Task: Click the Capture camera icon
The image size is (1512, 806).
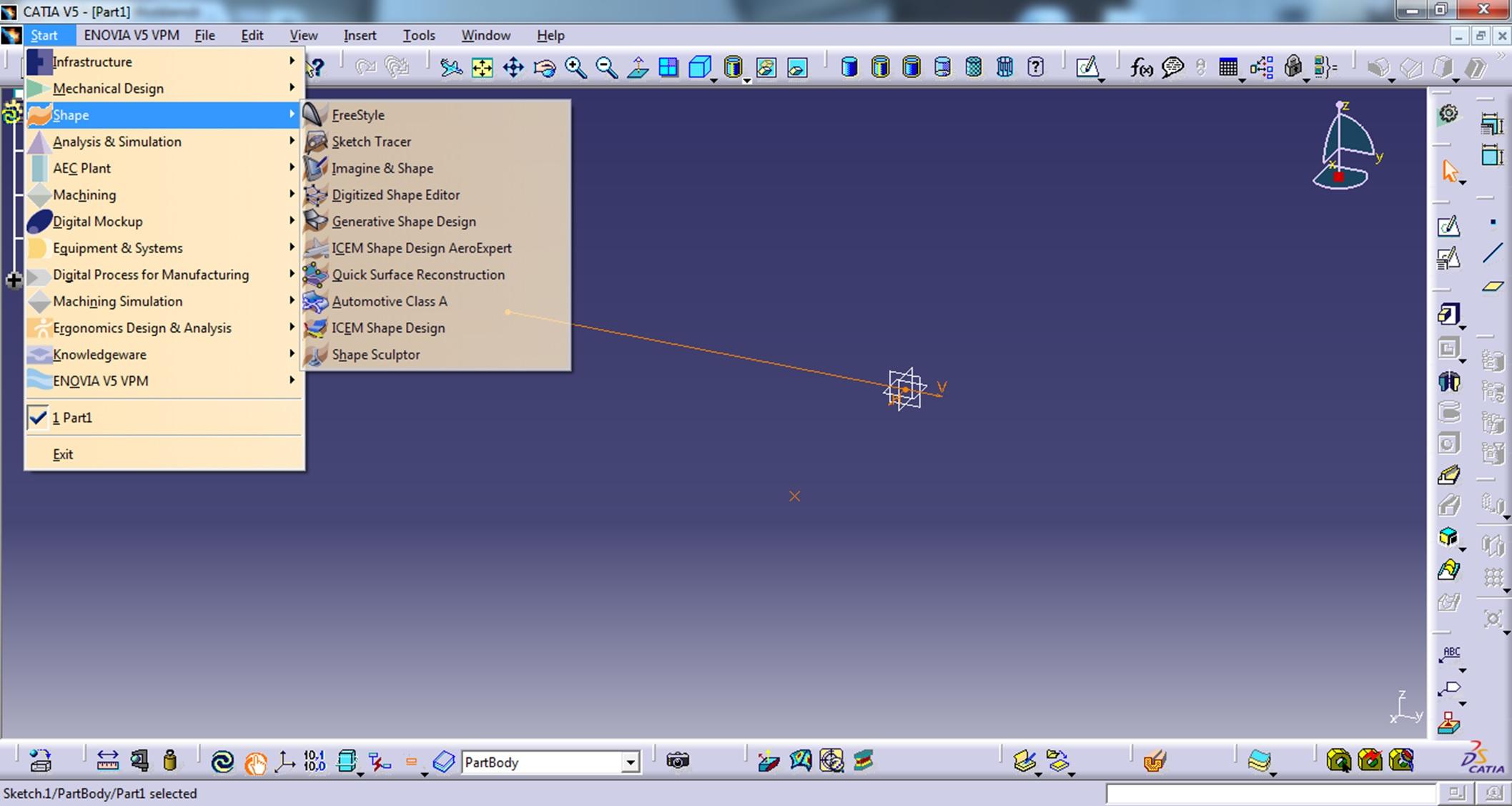Action: click(677, 760)
